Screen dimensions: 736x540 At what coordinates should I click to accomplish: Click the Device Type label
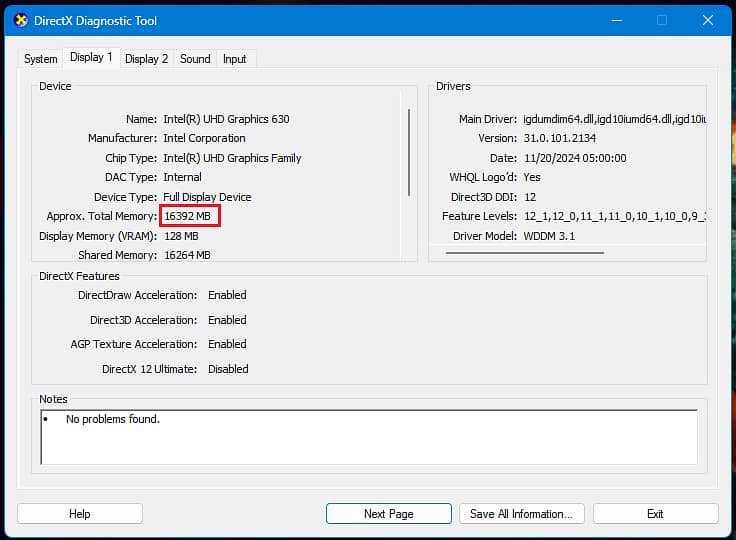tap(125, 197)
